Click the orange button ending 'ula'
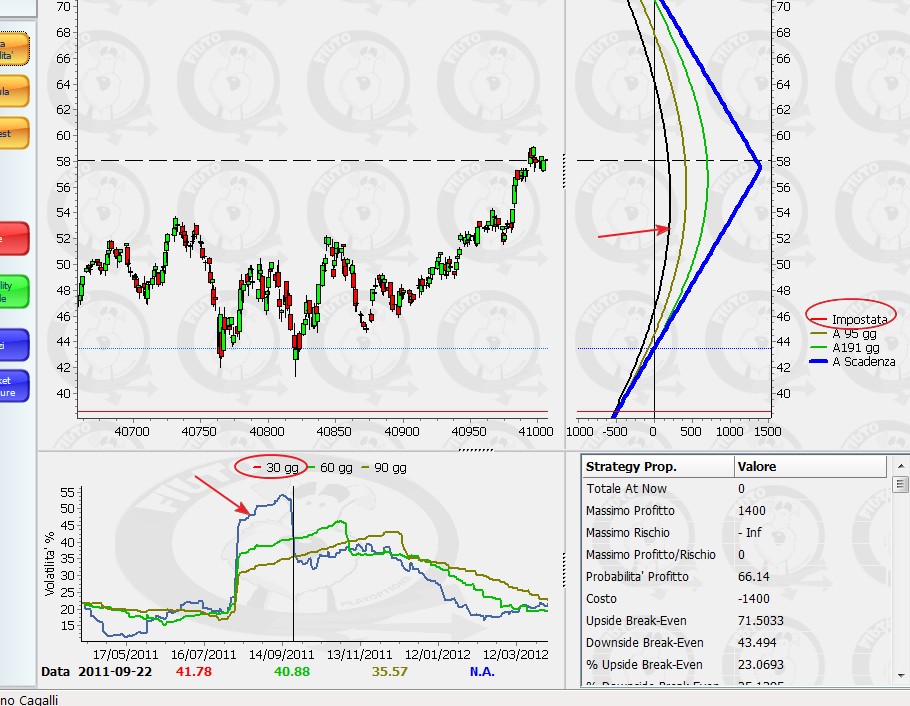Viewport: 910px width, 706px height. coord(13,91)
